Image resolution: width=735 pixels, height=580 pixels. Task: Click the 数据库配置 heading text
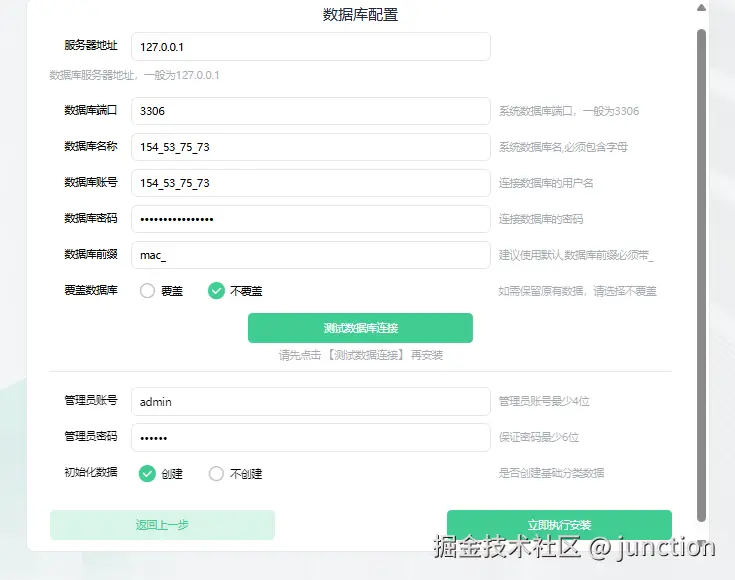coord(360,15)
